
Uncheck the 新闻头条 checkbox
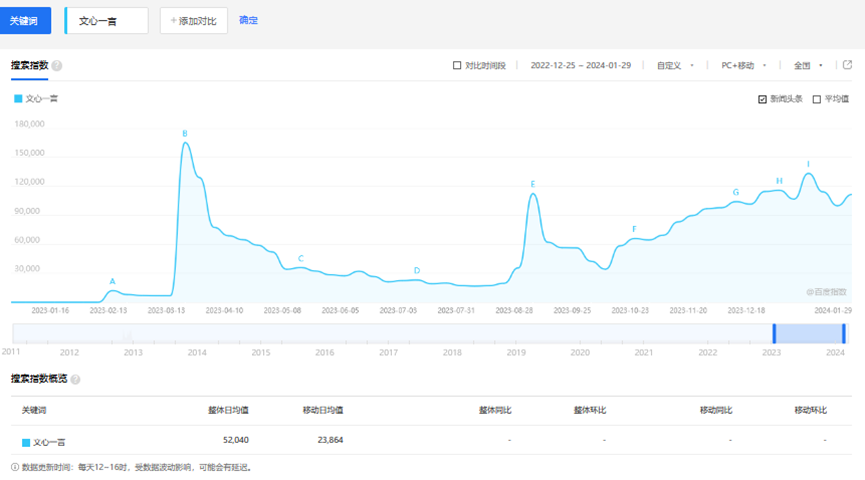pyautogui.click(x=763, y=99)
